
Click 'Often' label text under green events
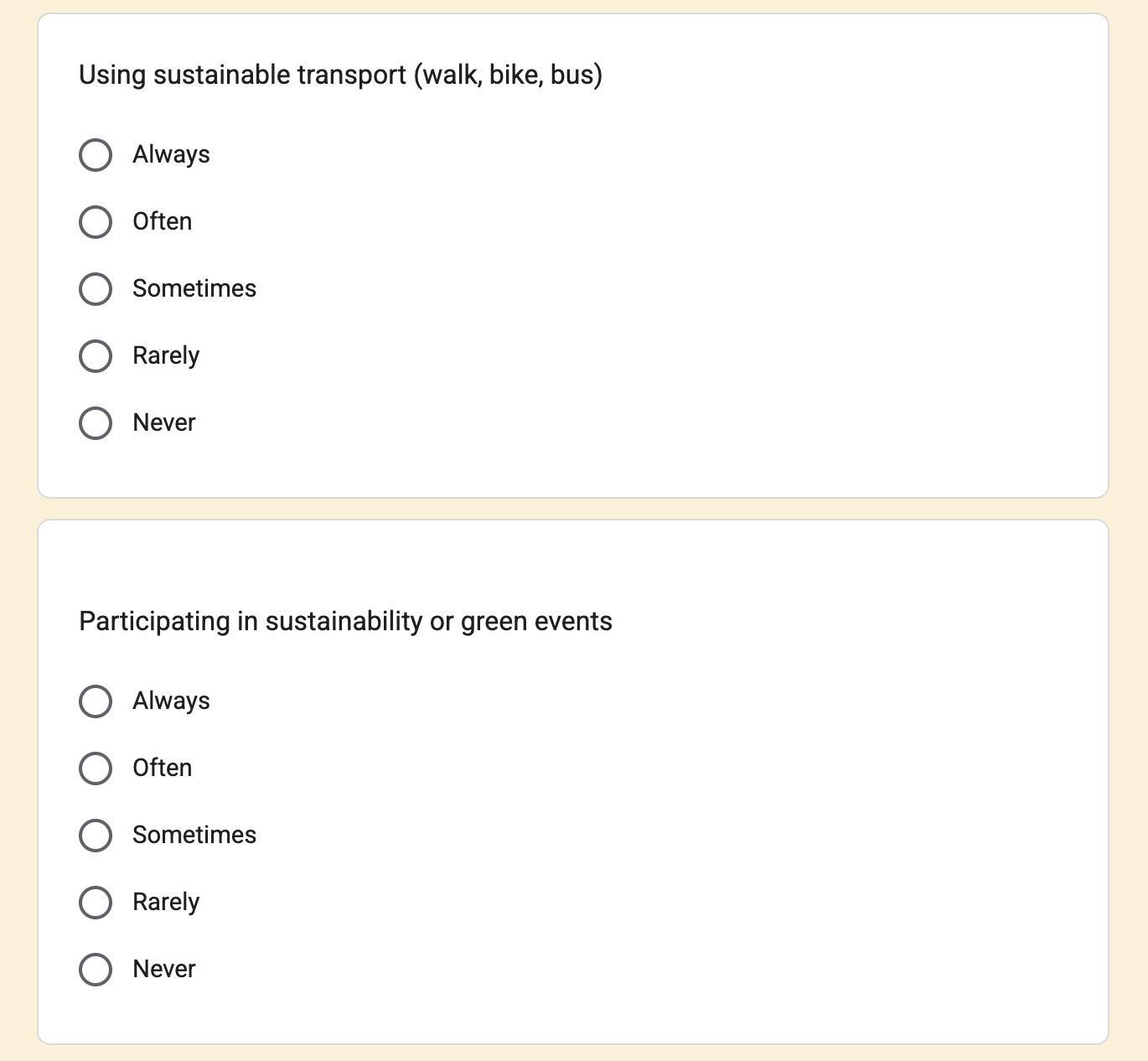[163, 769]
